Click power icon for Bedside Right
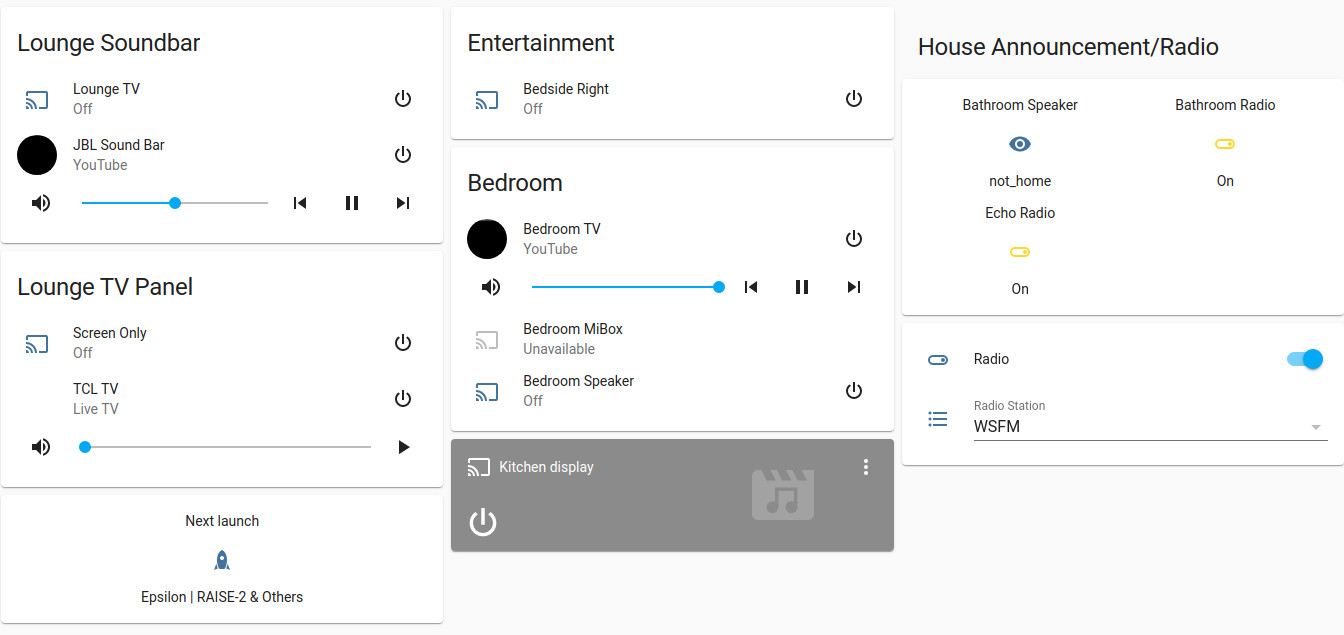 click(853, 99)
